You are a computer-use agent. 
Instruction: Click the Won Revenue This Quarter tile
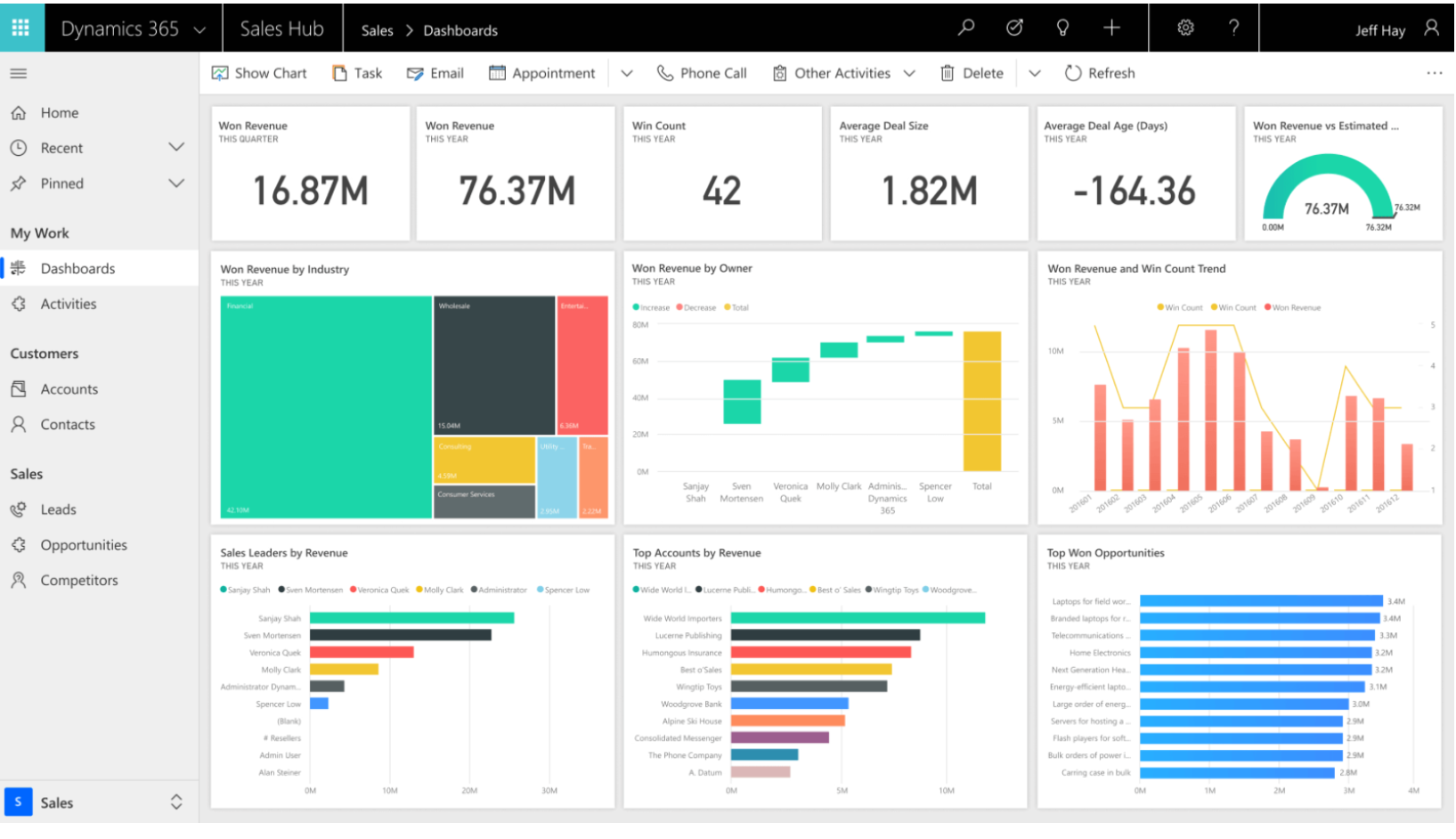tap(311, 174)
